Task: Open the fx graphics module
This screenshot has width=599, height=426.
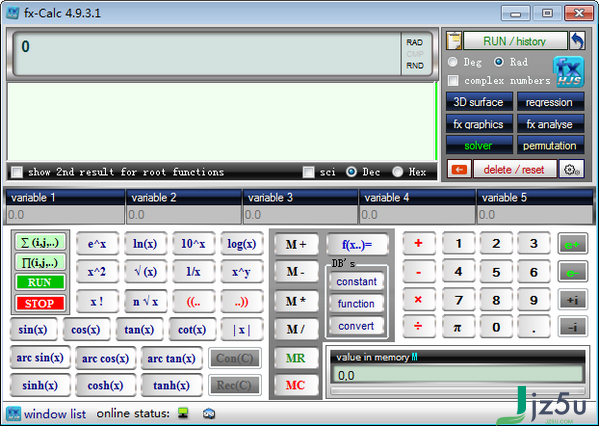Action: pyautogui.click(x=479, y=124)
